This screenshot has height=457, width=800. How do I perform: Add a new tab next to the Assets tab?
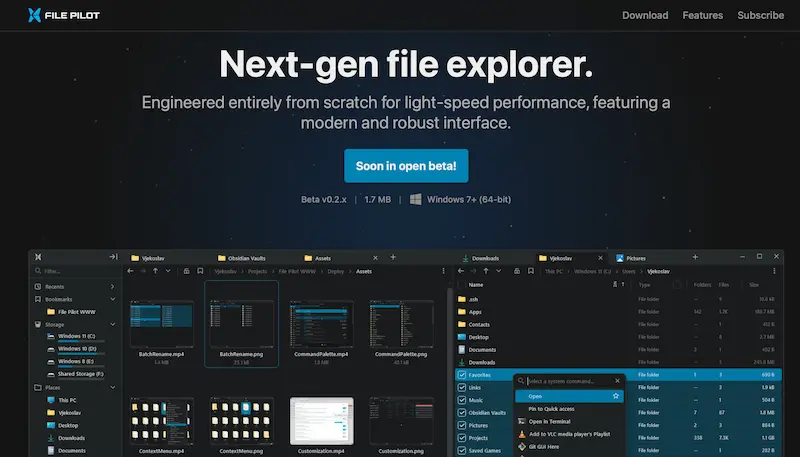pyautogui.click(x=393, y=258)
